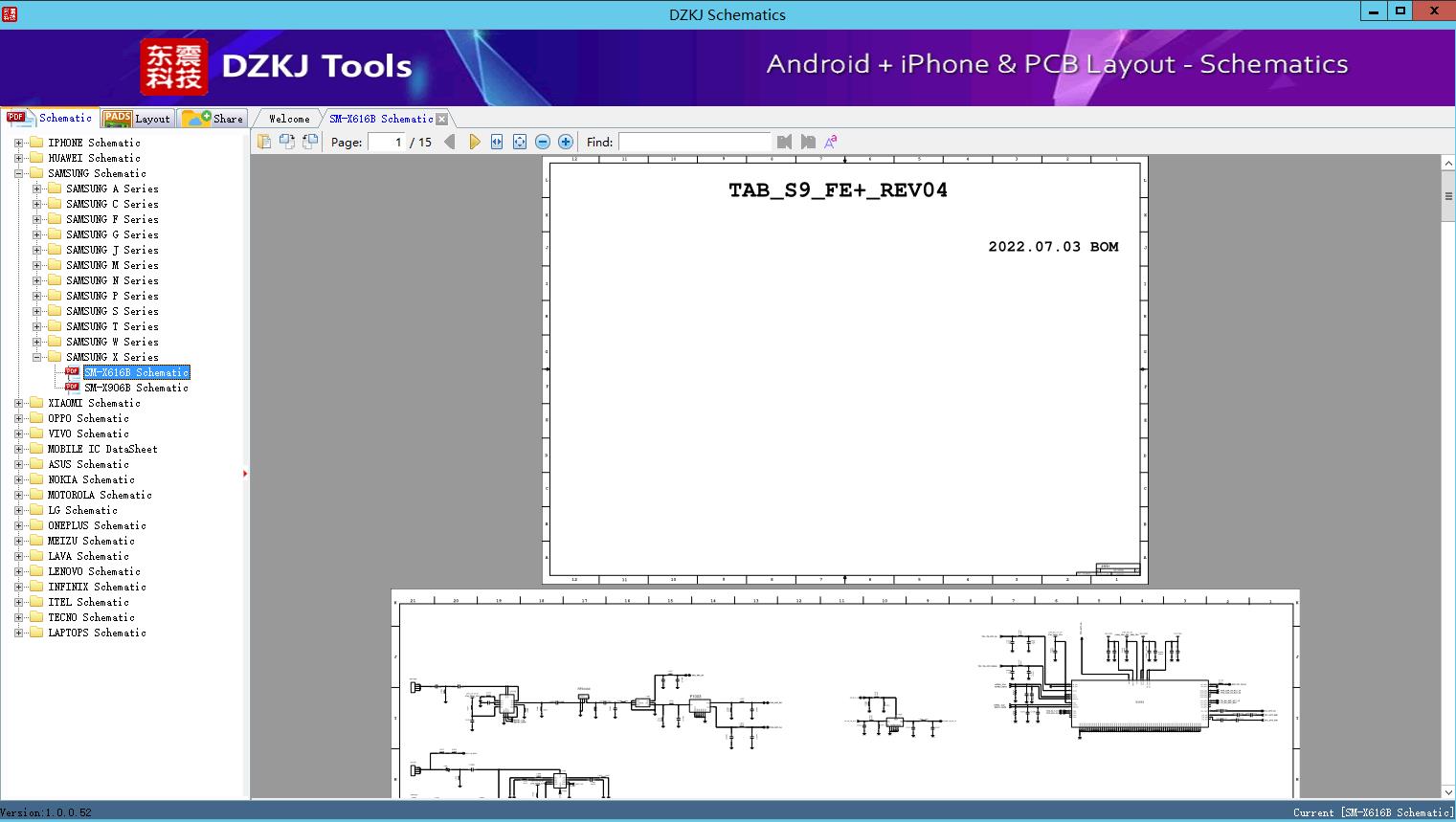Click the copy pages toolbar icon
The image size is (1456, 822).
(x=264, y=142)
